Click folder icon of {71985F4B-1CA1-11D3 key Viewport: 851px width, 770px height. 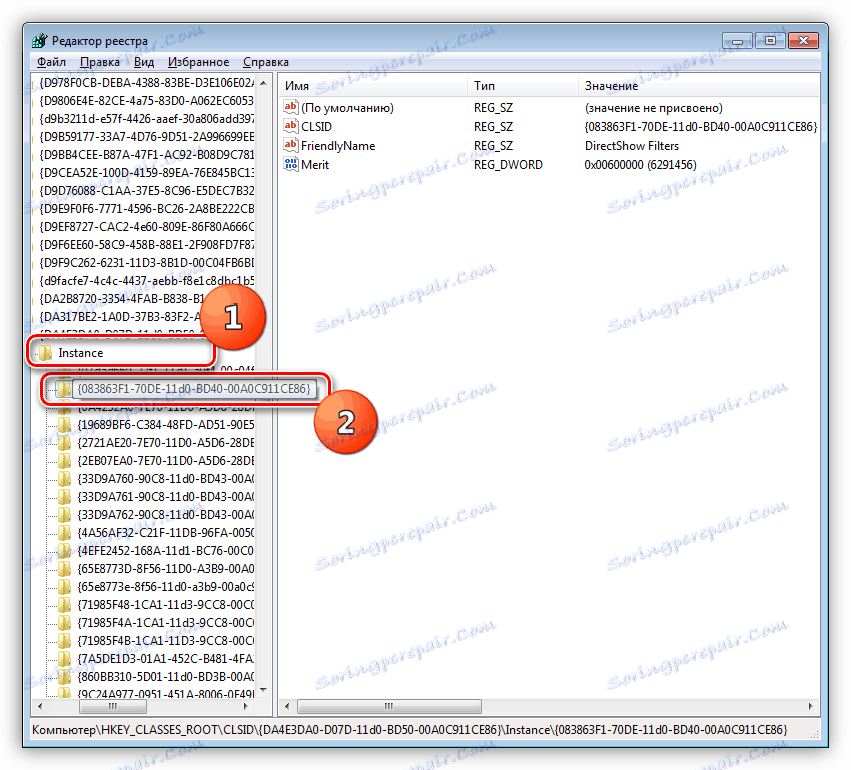click(x=64, y=640)
